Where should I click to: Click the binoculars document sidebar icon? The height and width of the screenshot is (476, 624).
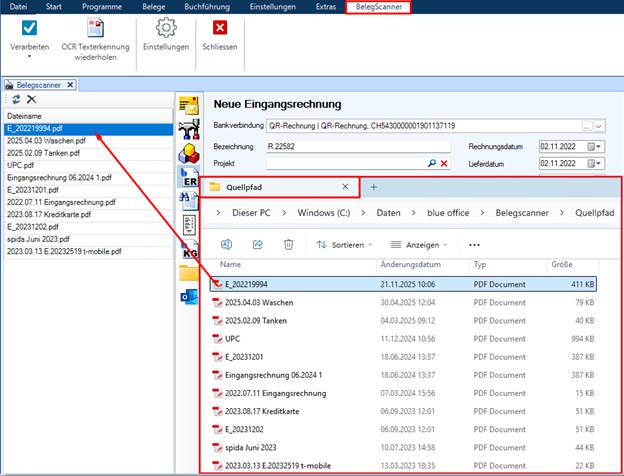coord(189,201)
